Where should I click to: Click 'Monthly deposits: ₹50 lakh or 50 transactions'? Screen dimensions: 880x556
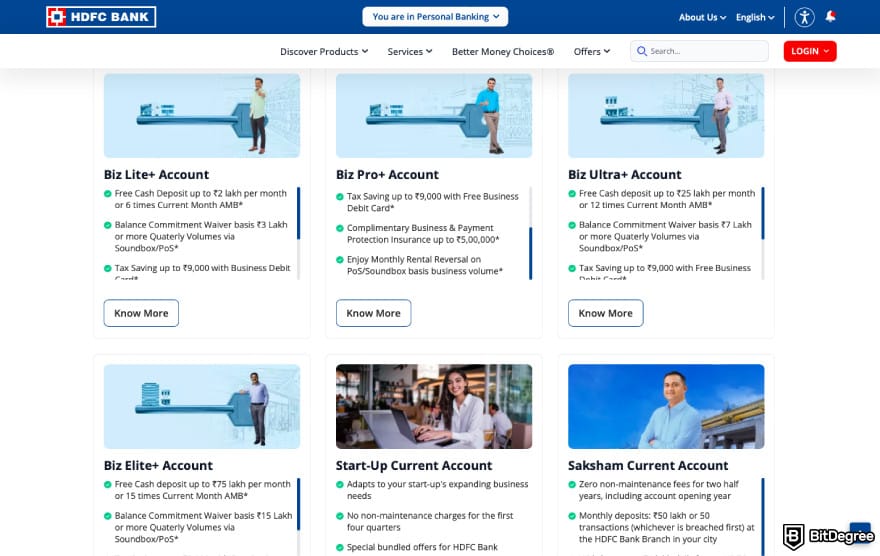click(x=666, y=527)
